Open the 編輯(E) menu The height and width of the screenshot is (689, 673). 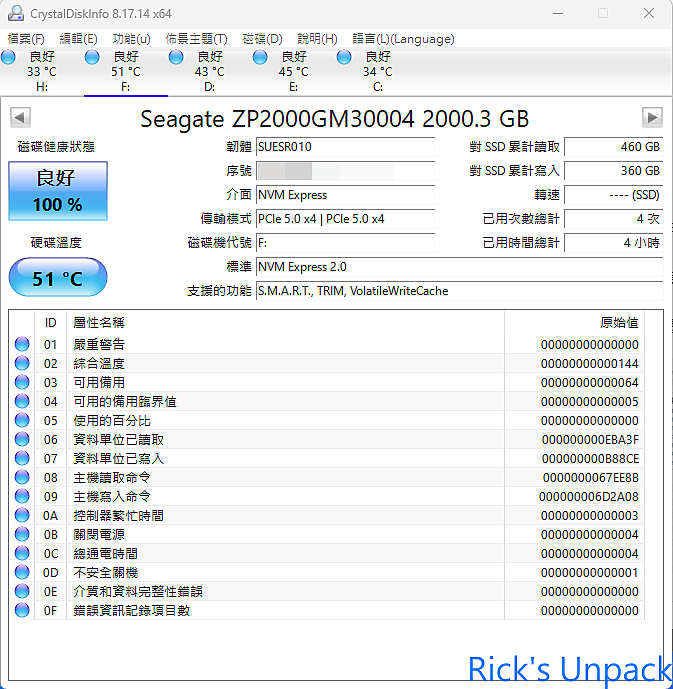78,39
